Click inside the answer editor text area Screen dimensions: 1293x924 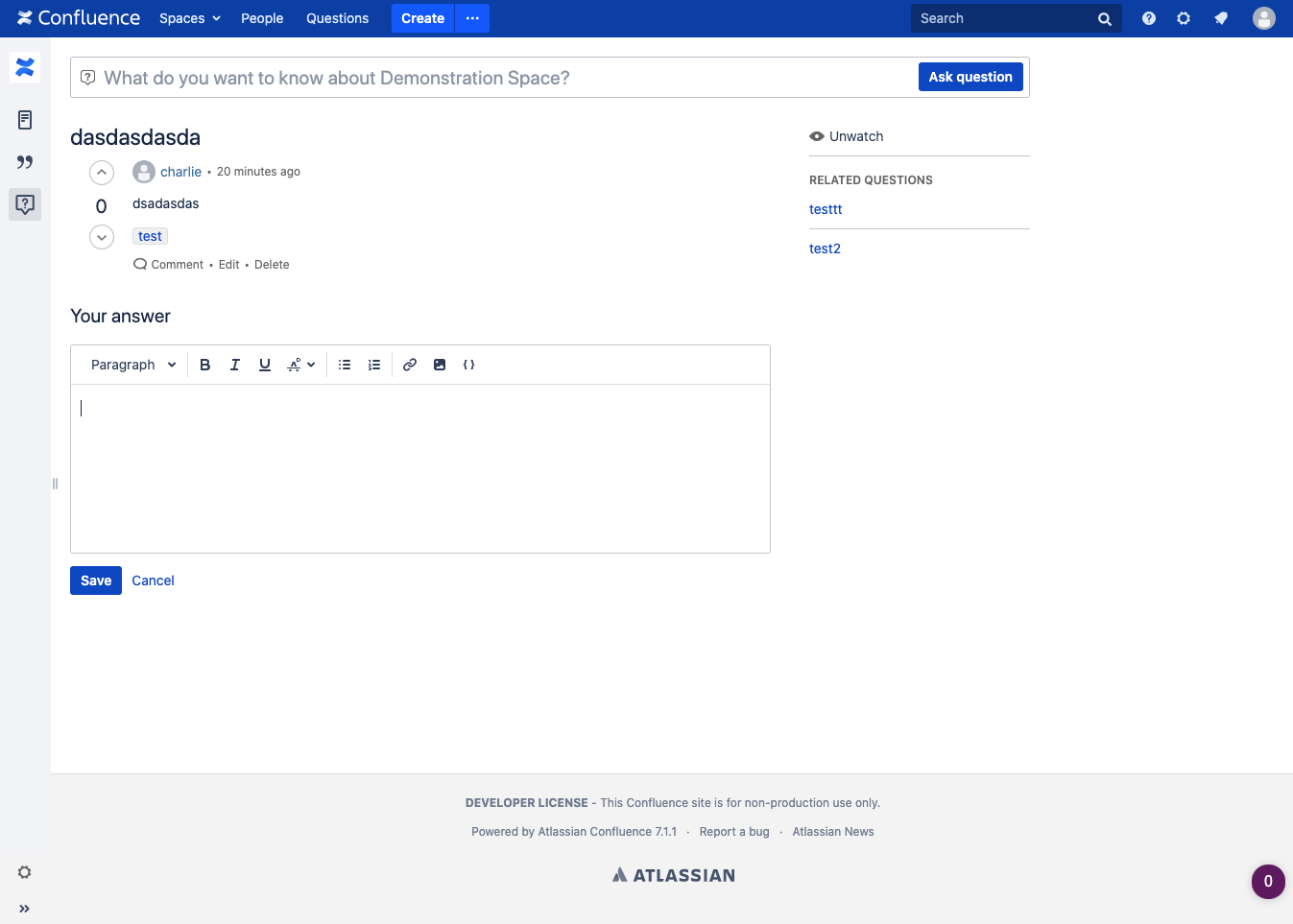pyautogui.click(x=420, y=468)
